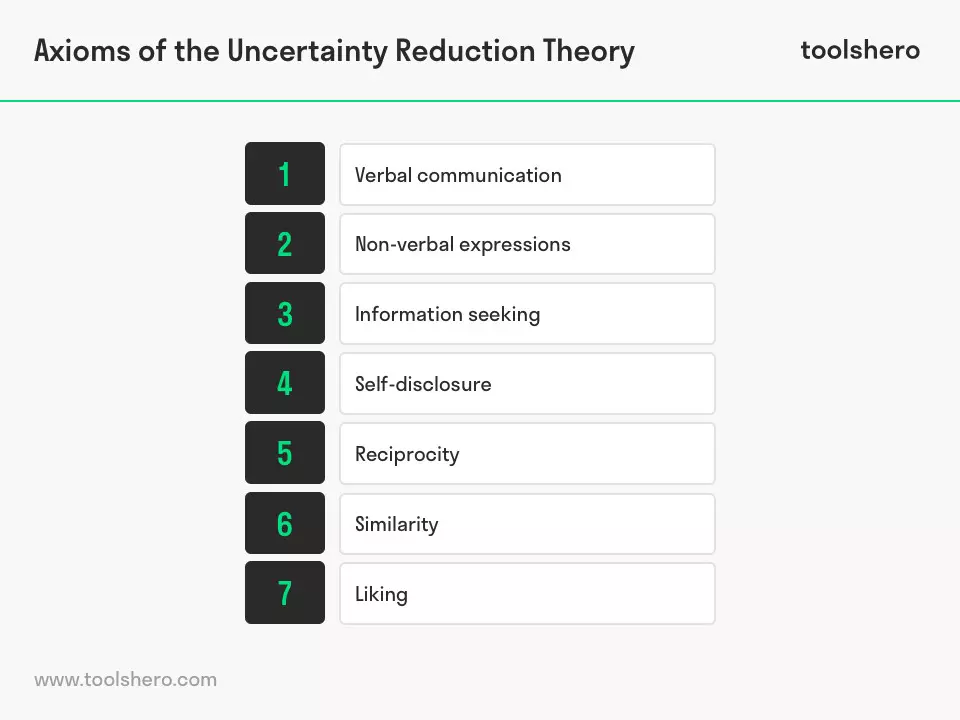Image resolution: width=960 pixels, height=720 pixels.
Task: Click the toolshero logo
Action: point(860,50)
